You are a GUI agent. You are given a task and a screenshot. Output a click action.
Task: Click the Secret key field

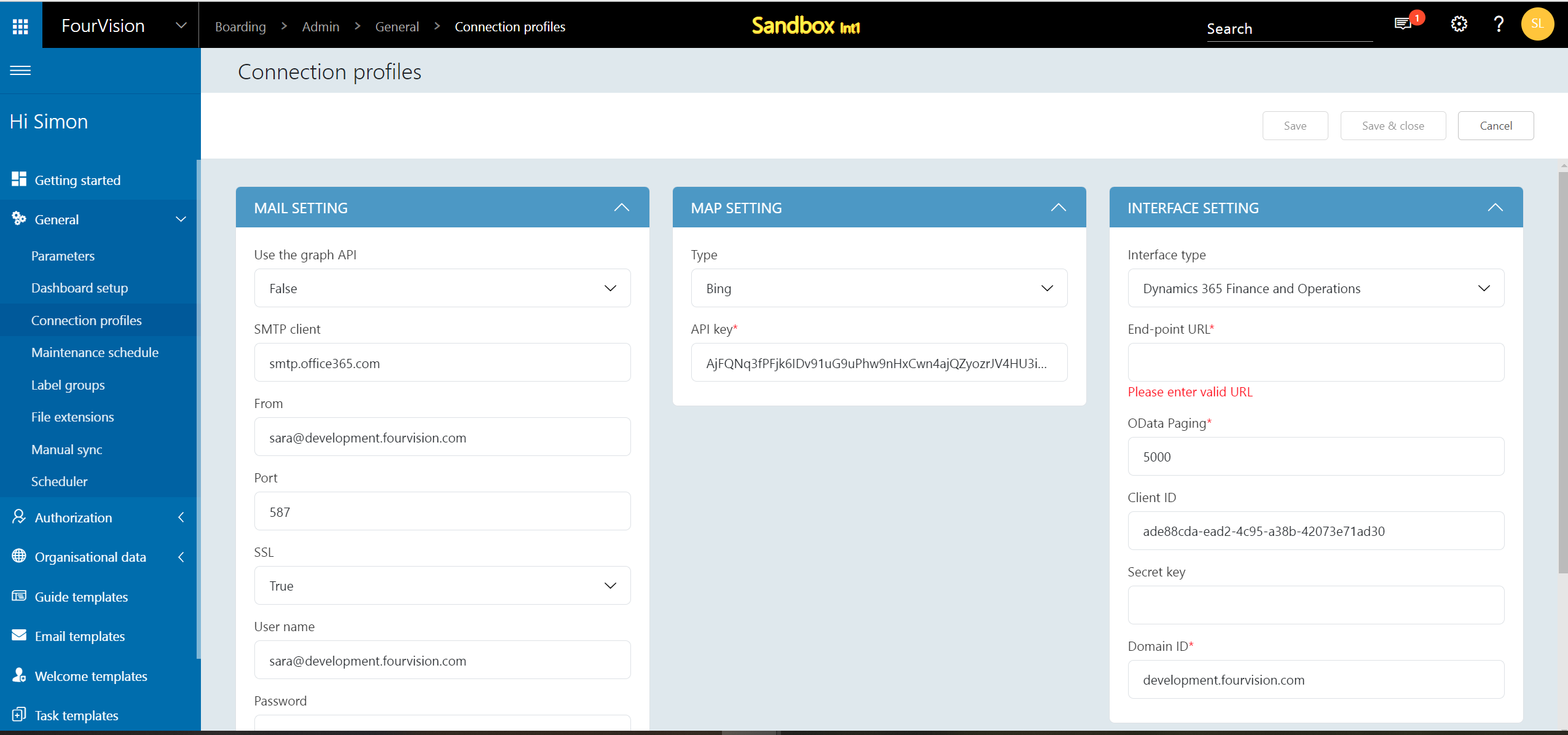pyautogui.click(x=1316, y=605)
